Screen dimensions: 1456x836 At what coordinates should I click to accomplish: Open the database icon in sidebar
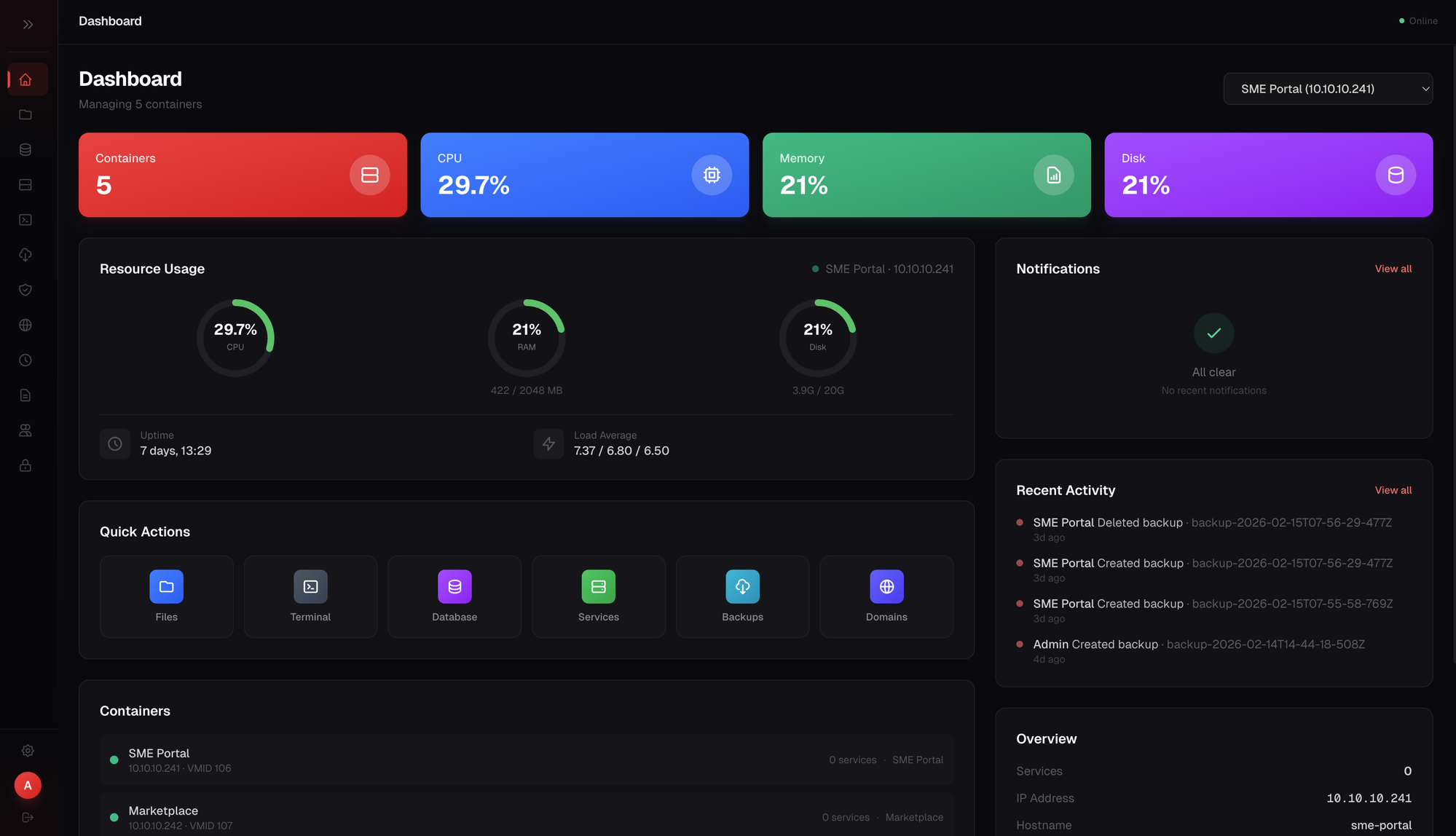click(25, 149)
